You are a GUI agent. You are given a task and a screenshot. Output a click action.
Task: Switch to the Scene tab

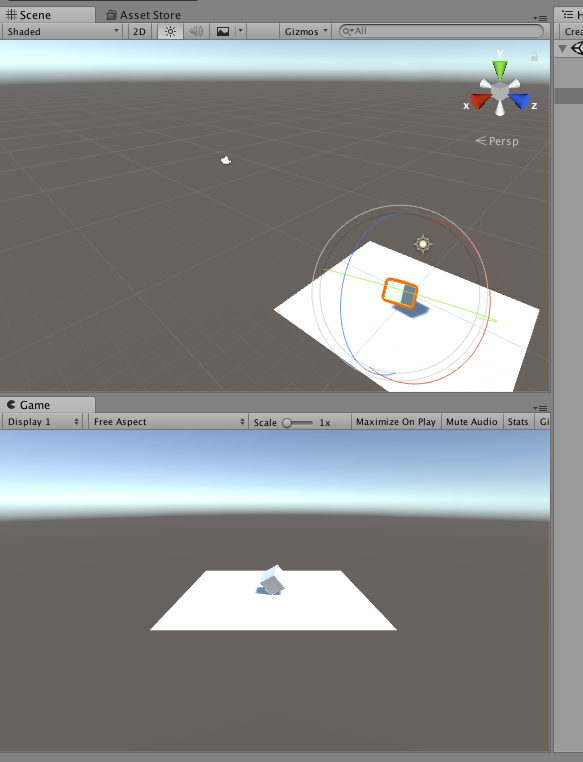47,15
